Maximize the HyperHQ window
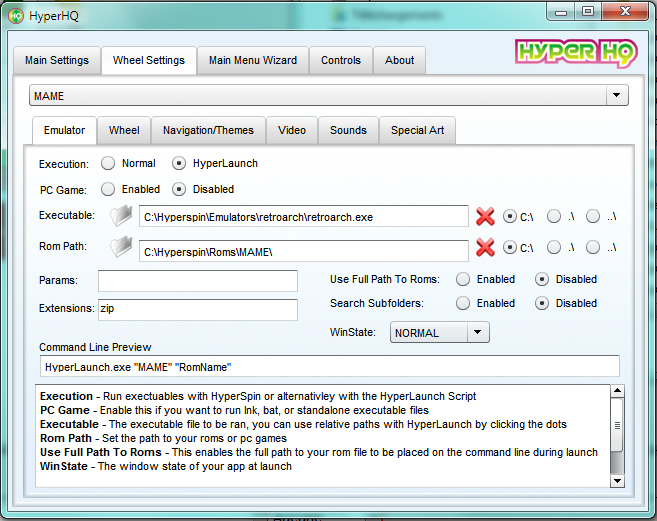 [588, 12]
